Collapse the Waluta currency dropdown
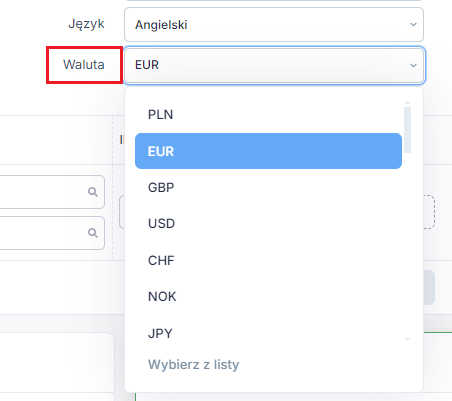 [274, 65]
